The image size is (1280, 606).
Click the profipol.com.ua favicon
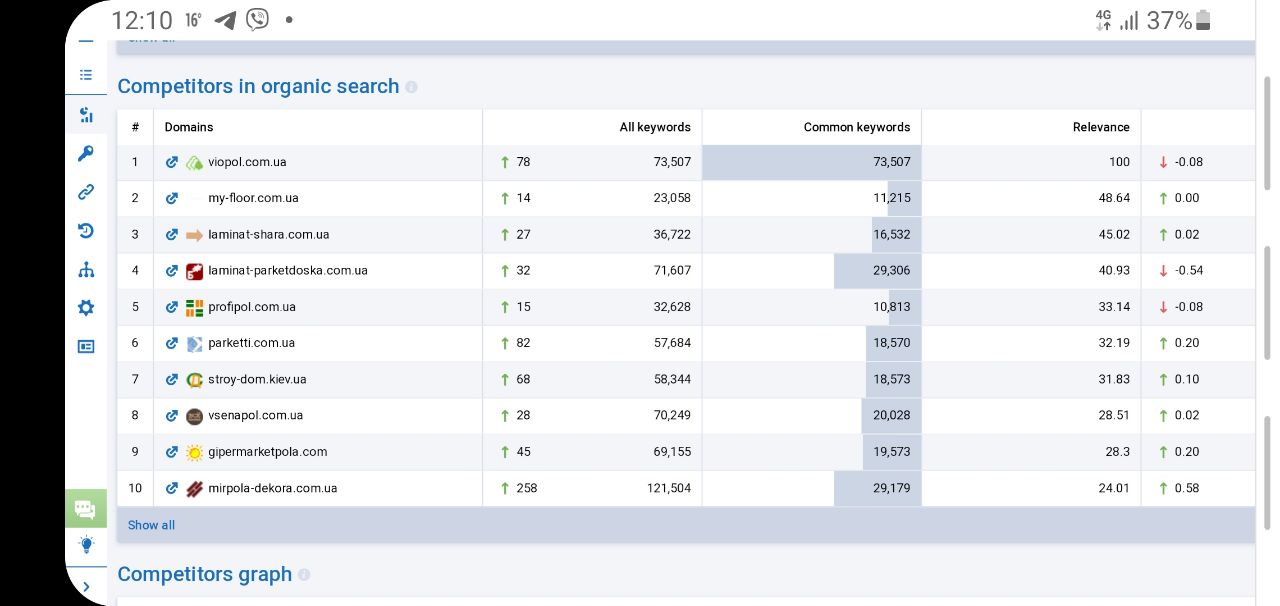194,307
